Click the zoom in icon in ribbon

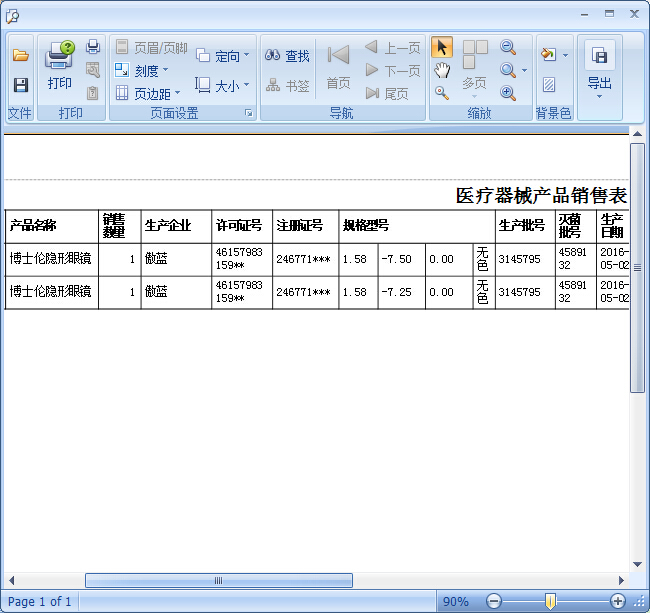click(x=508, y=93)
